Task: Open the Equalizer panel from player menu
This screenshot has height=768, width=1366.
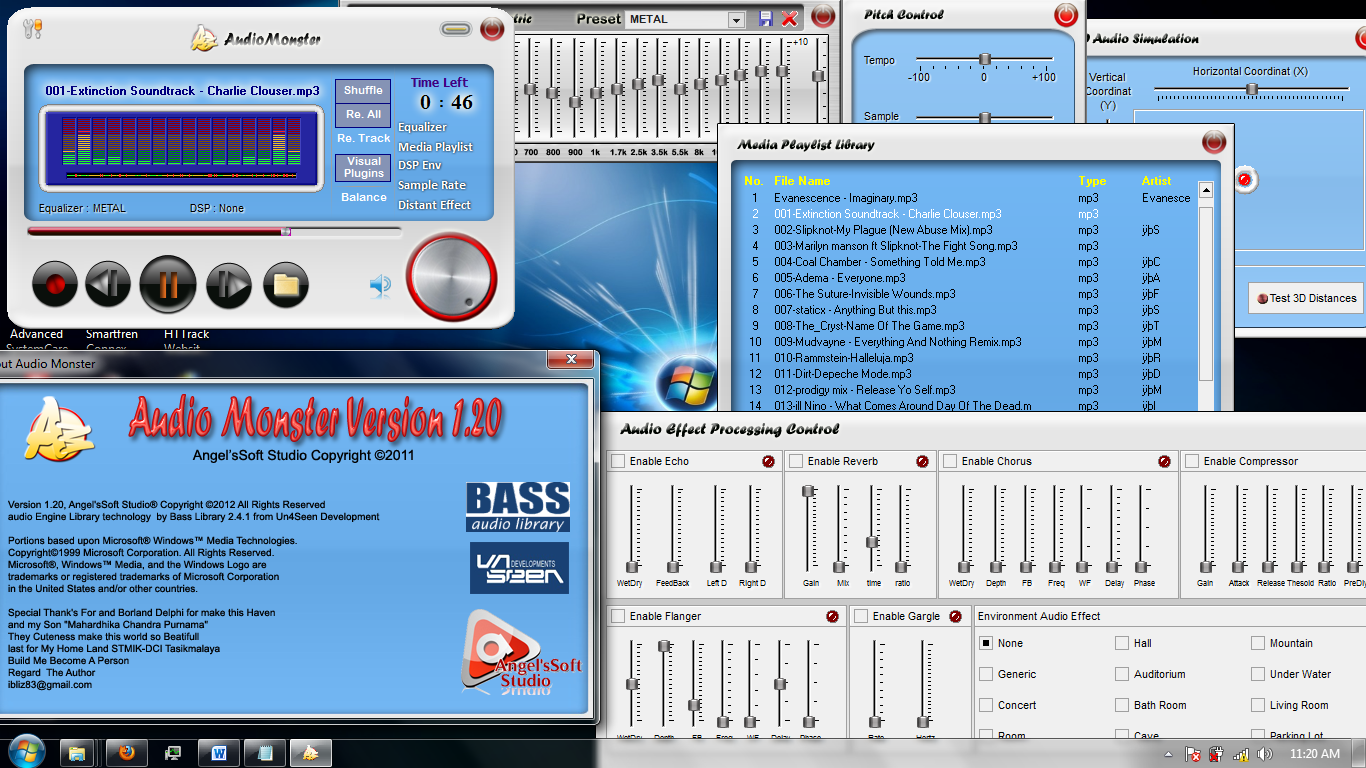Action: (422, 127)
